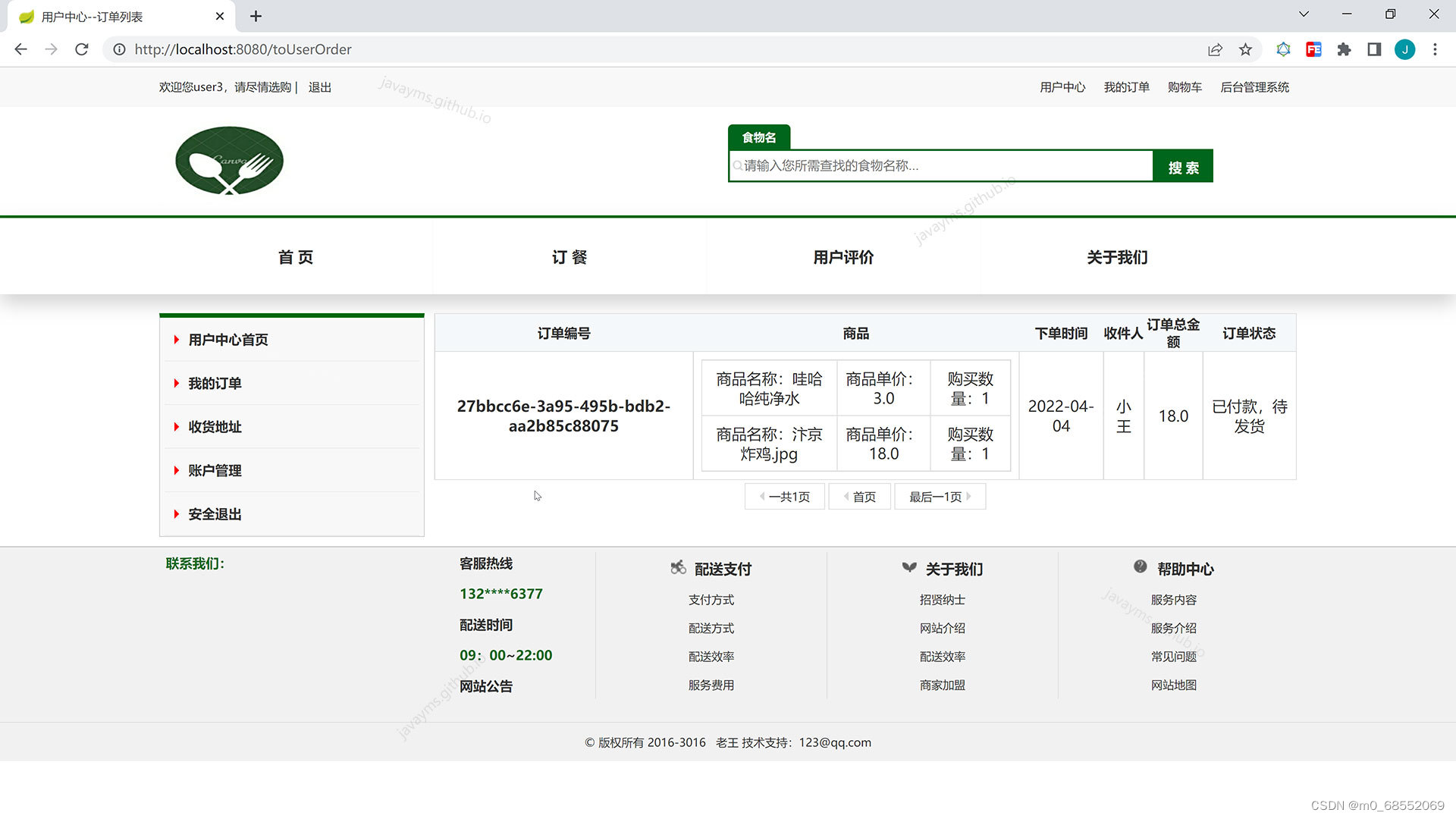Screen dimensions: 1456x819
Task: Go to 最后一1页 in pagination
Action: tap(939, 497)
